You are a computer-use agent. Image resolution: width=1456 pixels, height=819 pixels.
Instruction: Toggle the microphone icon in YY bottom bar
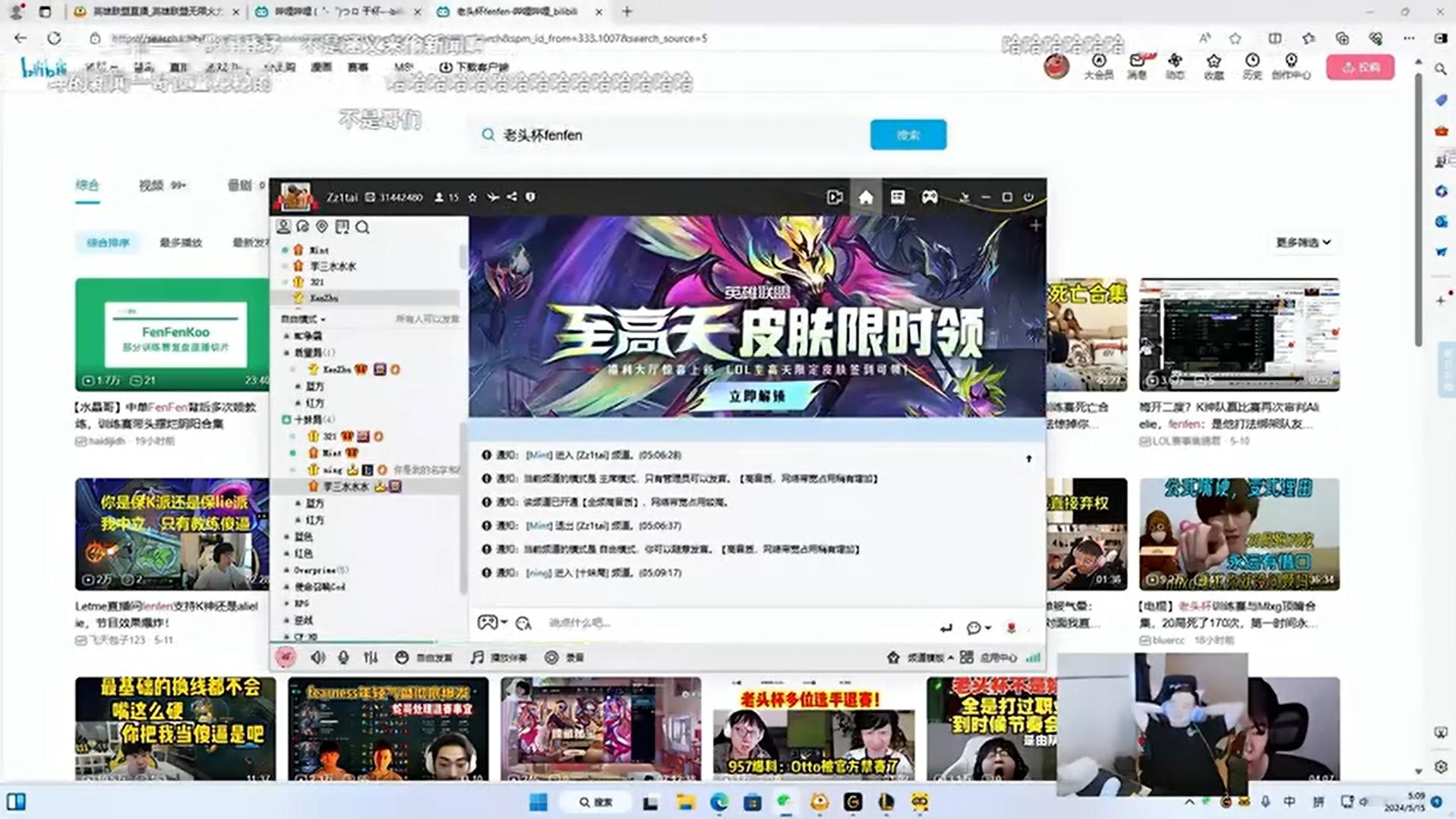pos(343,657)
